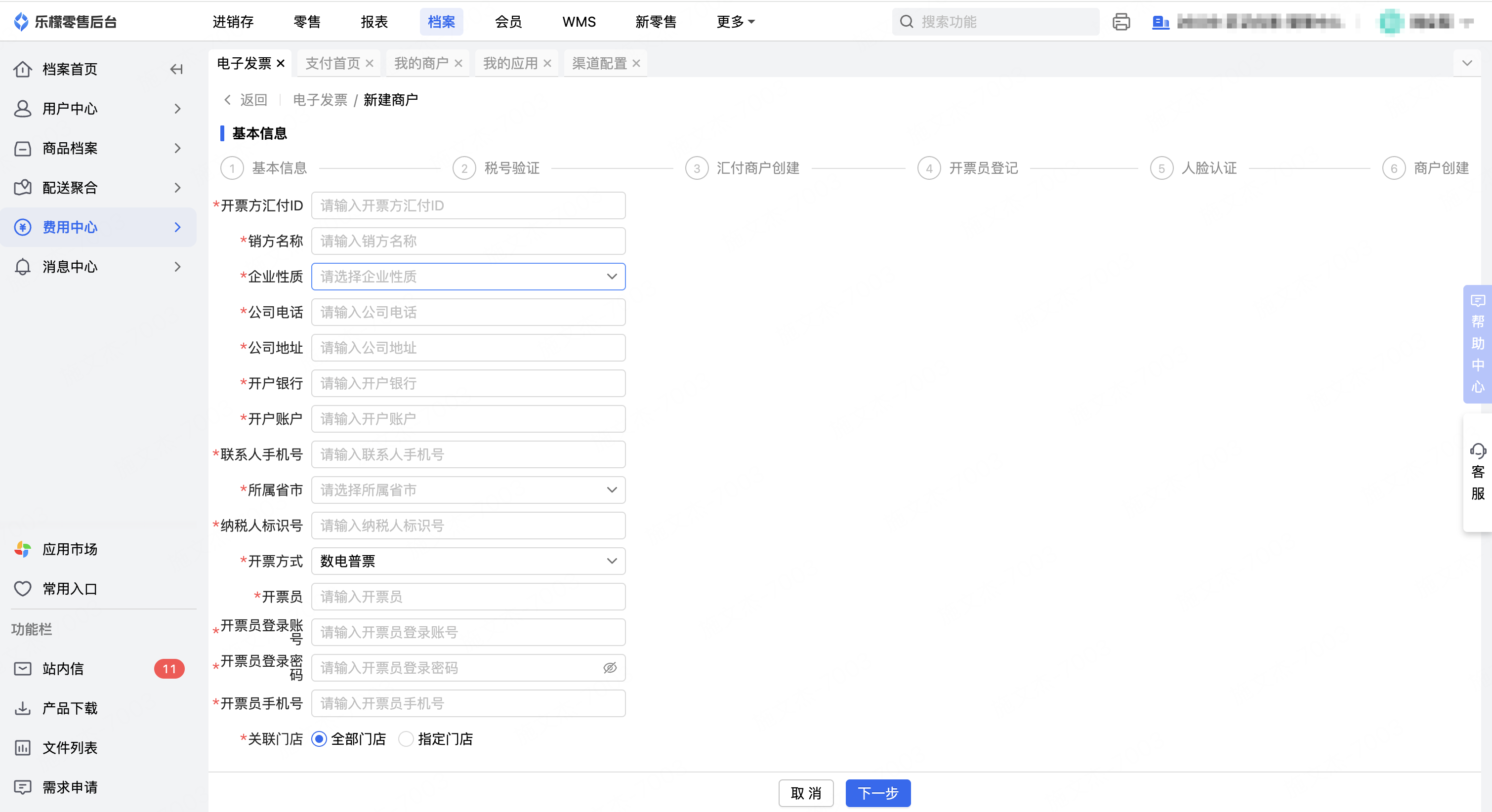Image resolution: width=1492 pixels, height=812 pixels.
Task: Toggle password visibility eye icon
Action: click(x=610, y=668)
